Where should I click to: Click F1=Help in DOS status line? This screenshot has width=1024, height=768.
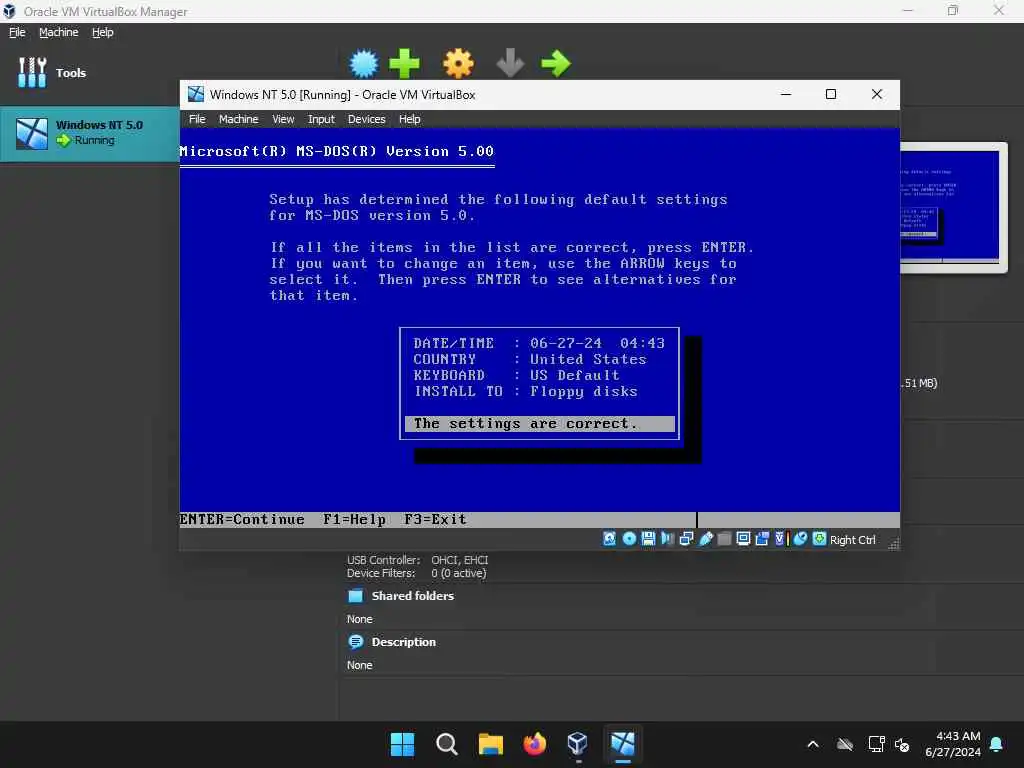354,520
